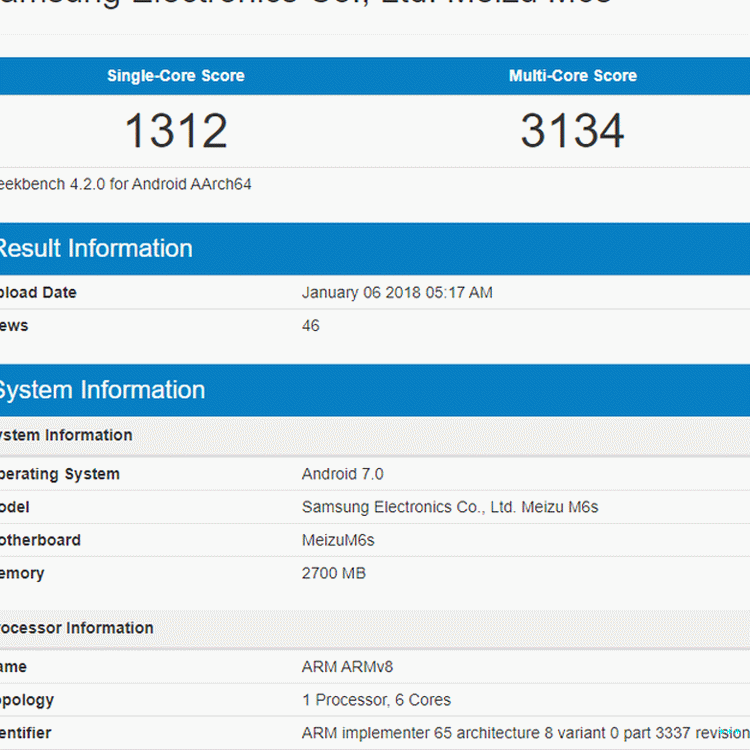Click the Result Information section header
Screen dimensions: 750x750
click(x=375, y=249)
